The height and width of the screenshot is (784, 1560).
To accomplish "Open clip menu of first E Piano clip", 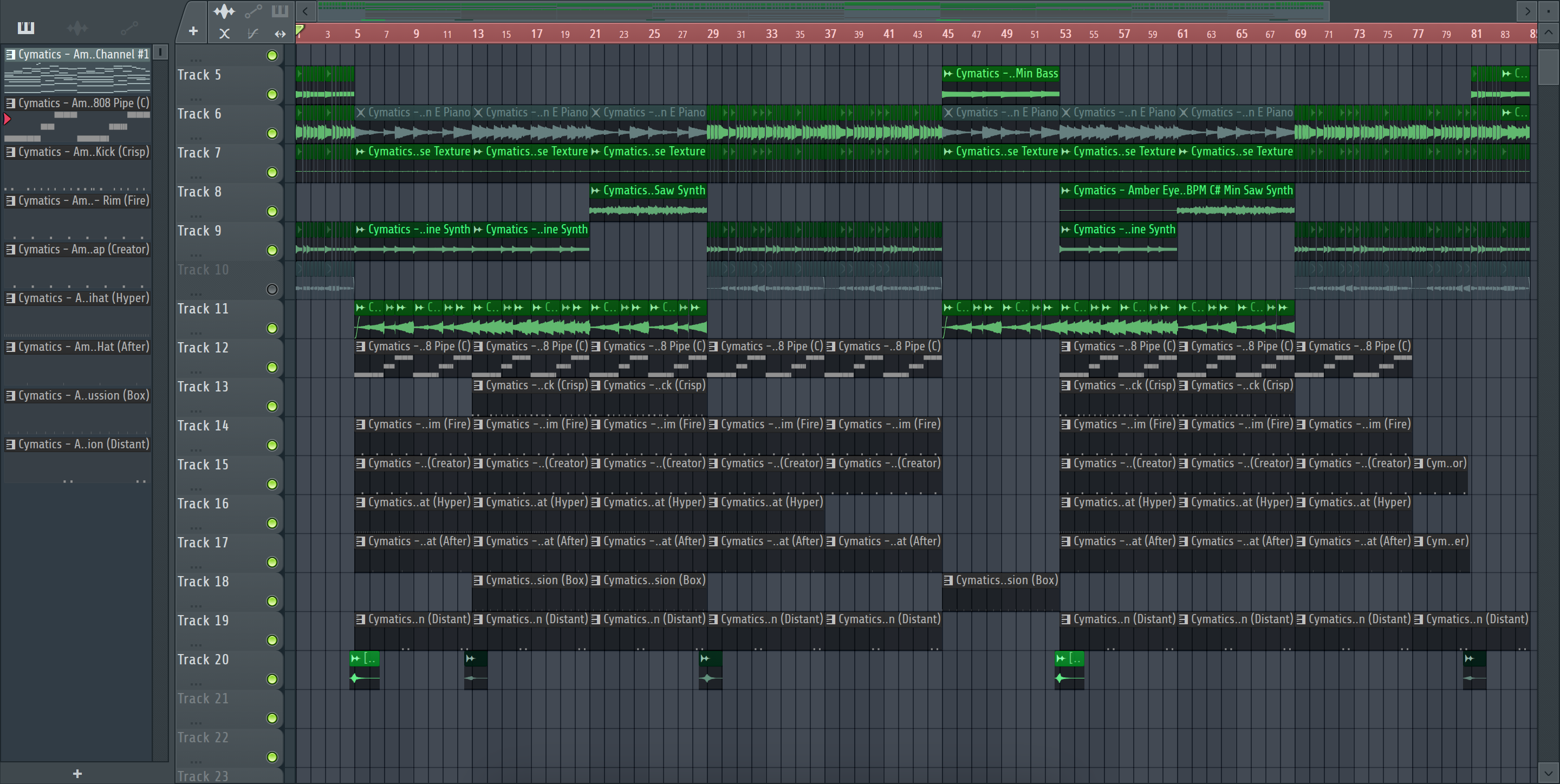I will click(360, 113).
